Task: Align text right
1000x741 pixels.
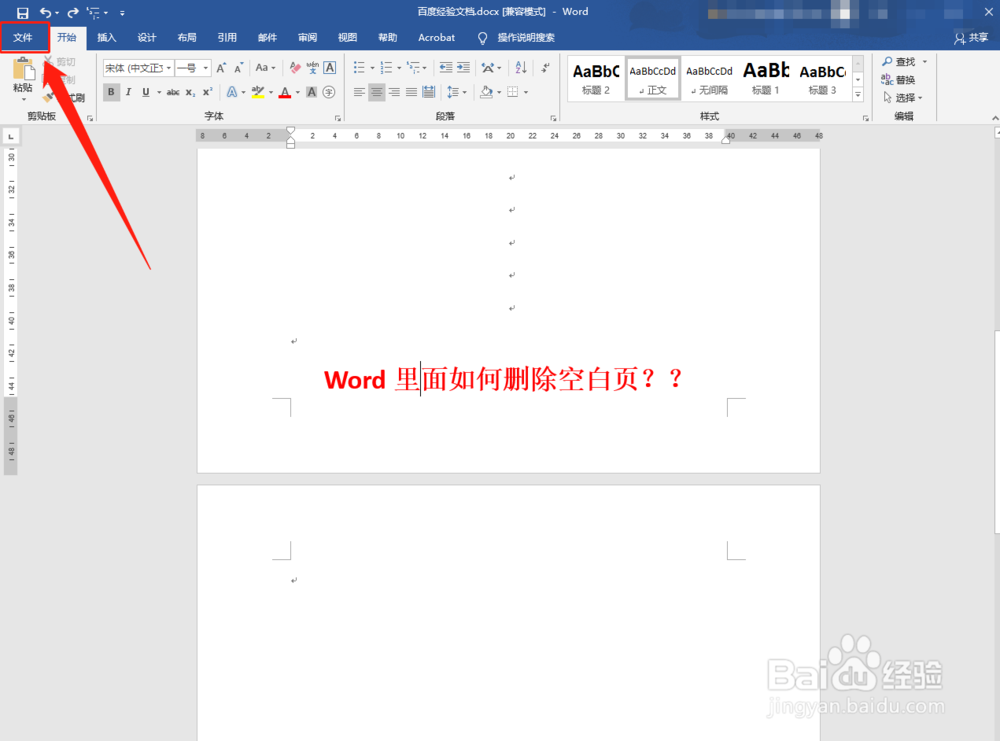Action: pos(394,92)
